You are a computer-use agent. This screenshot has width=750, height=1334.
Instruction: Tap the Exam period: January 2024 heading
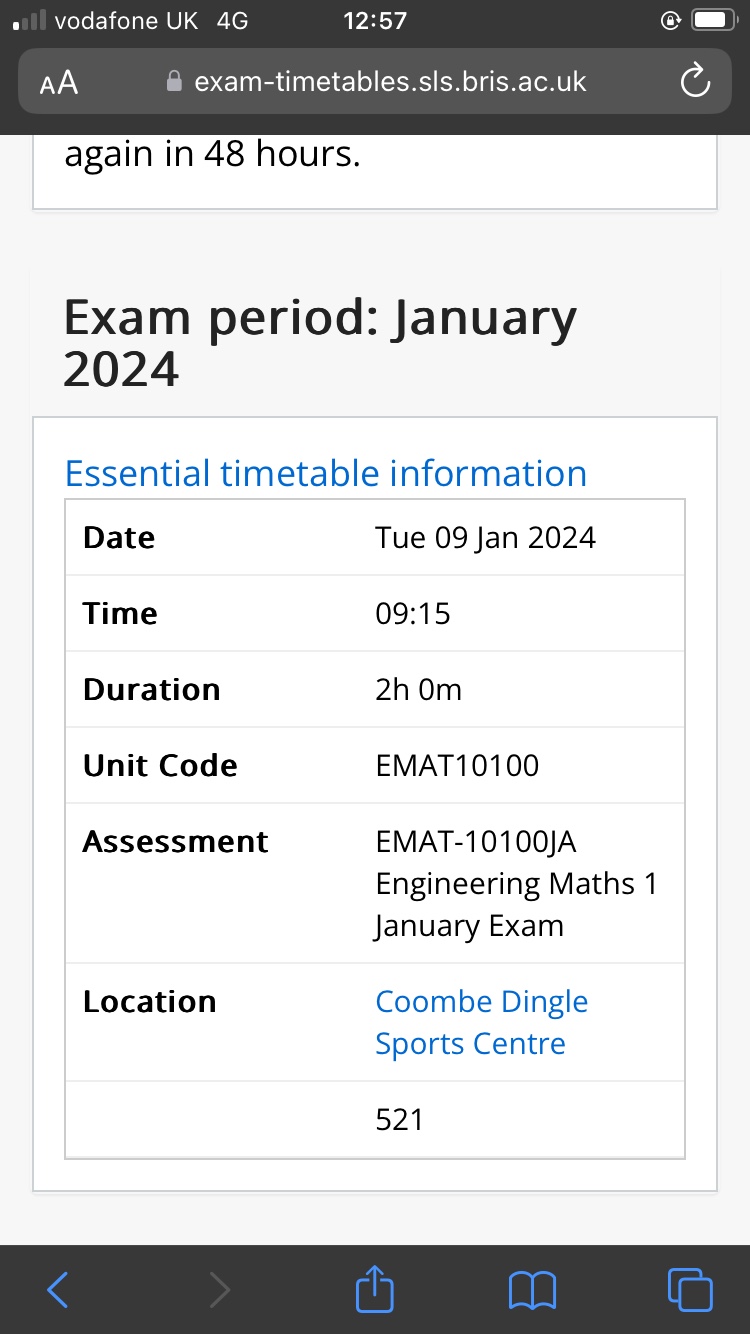[320, 343]
